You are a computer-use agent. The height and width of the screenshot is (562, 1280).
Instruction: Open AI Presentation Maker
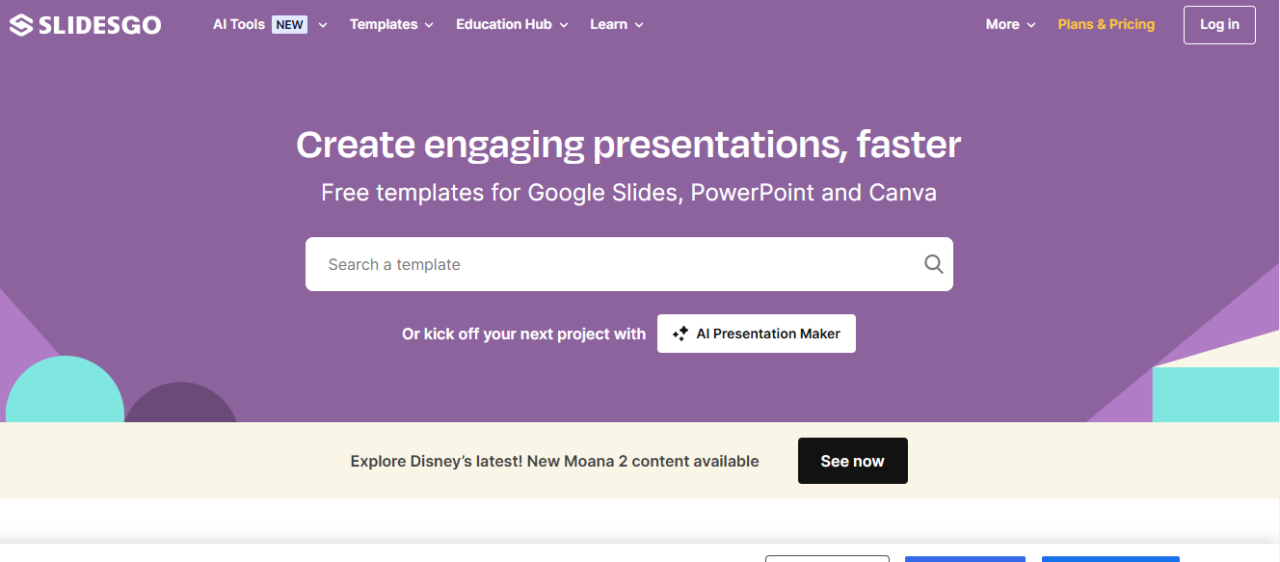(756, 334)
